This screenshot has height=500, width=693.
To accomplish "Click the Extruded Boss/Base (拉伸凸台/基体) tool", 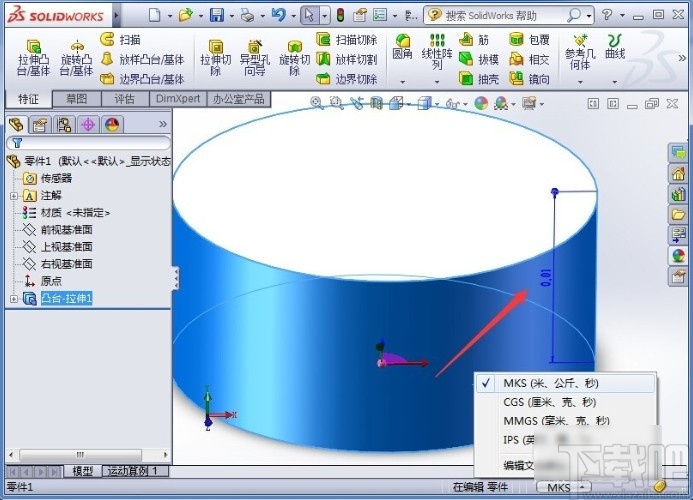I will [33, 57].
